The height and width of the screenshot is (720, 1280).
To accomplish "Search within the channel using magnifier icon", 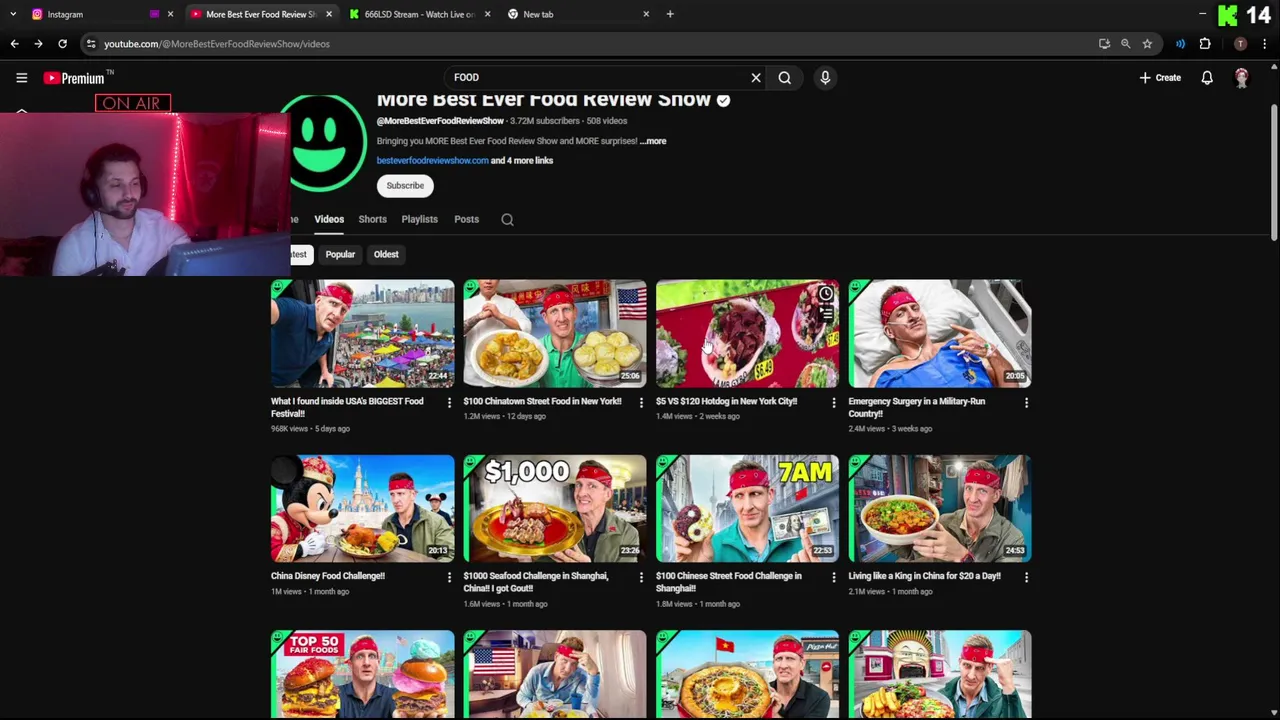I will point(507,219).
